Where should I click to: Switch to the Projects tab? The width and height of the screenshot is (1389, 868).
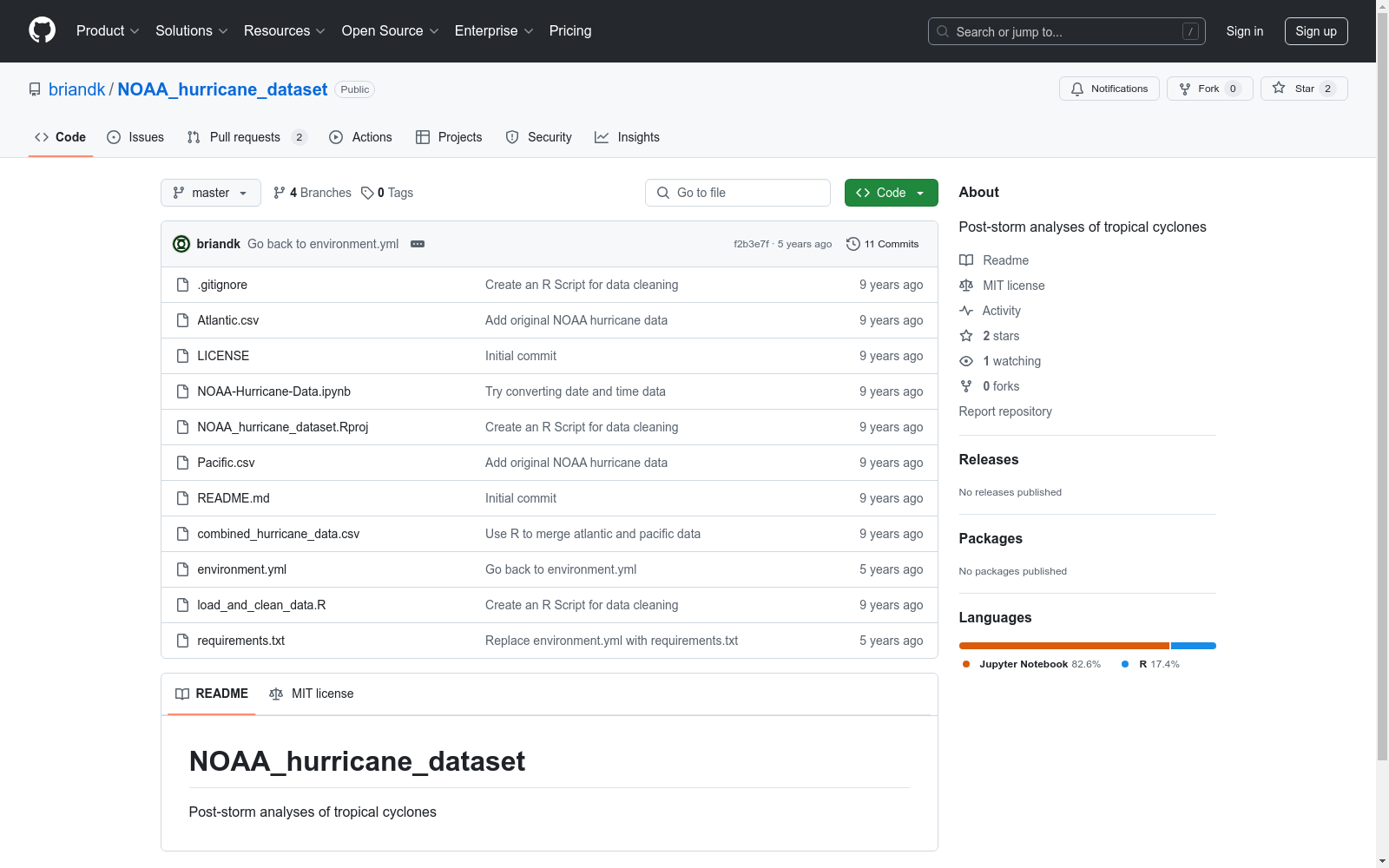point(449,137)
